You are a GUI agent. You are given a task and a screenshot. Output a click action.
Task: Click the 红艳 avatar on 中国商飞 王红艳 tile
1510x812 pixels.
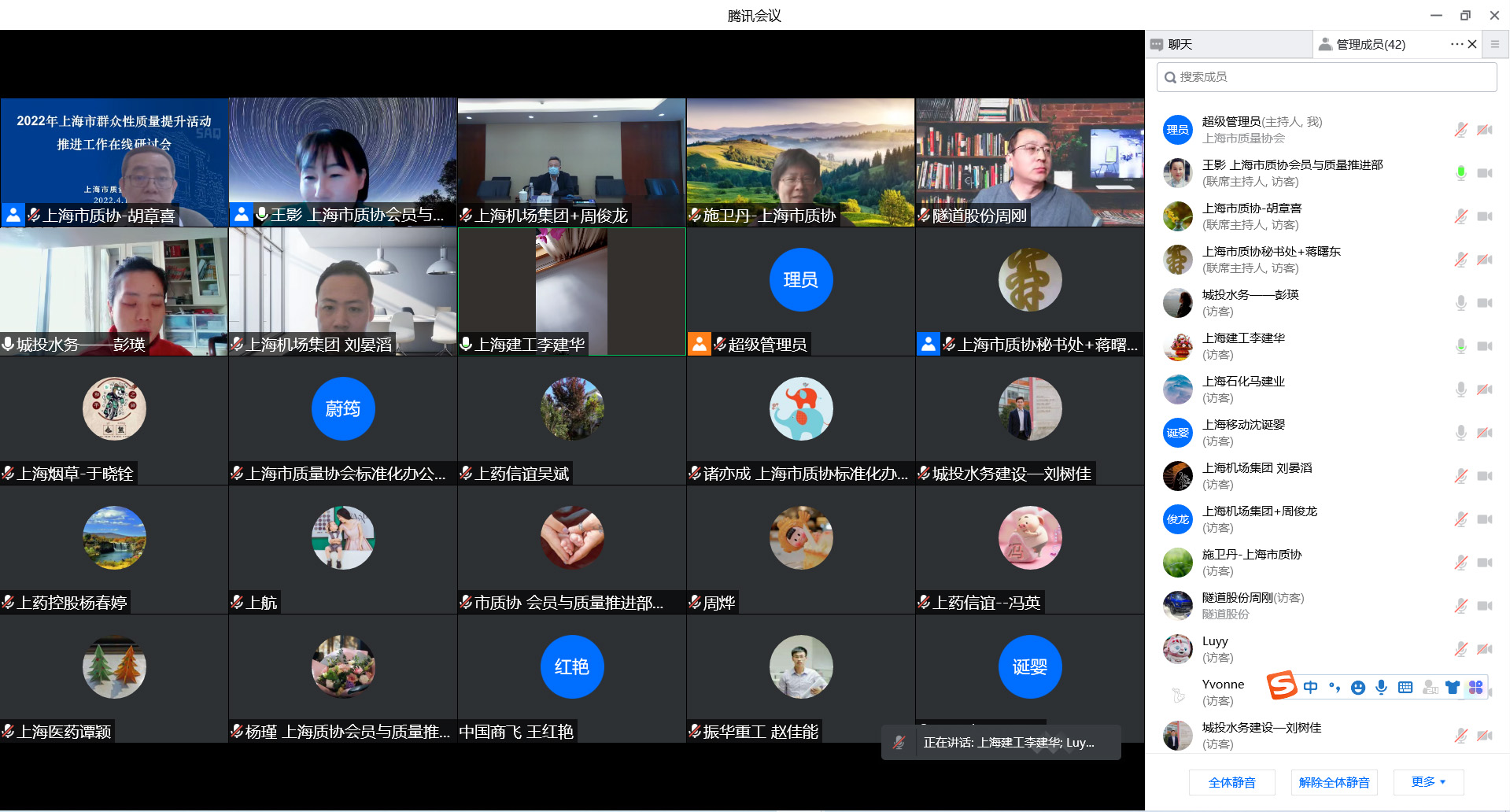point(572,666)
